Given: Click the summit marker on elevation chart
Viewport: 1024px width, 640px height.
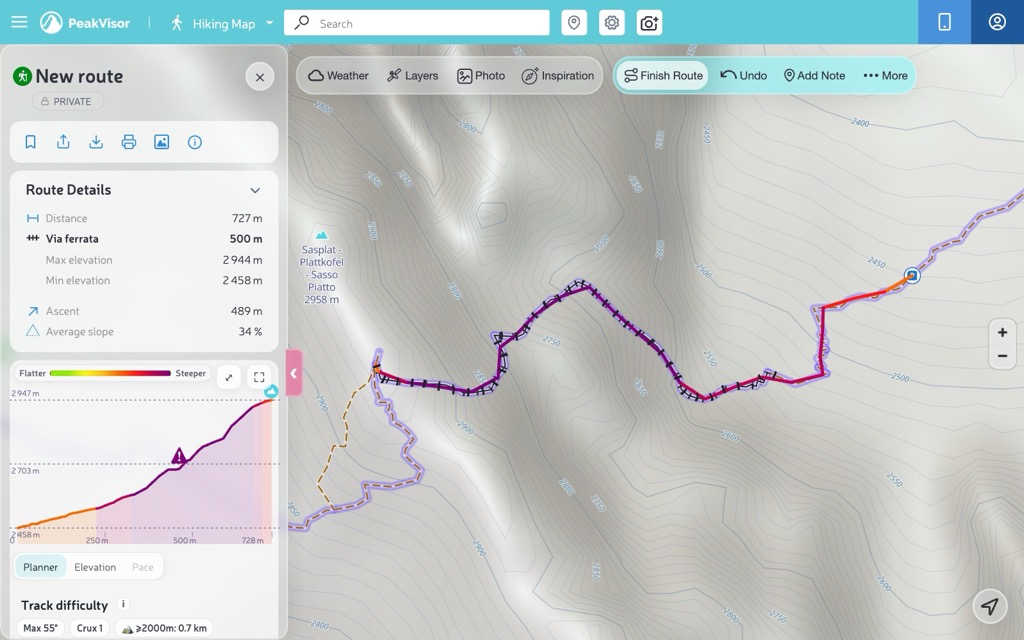Looking at the screenshot, I should point(271,391).
